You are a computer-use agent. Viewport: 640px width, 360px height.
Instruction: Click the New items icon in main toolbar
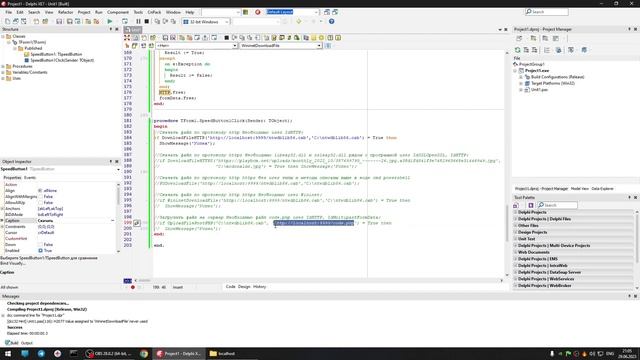[7, 21]
